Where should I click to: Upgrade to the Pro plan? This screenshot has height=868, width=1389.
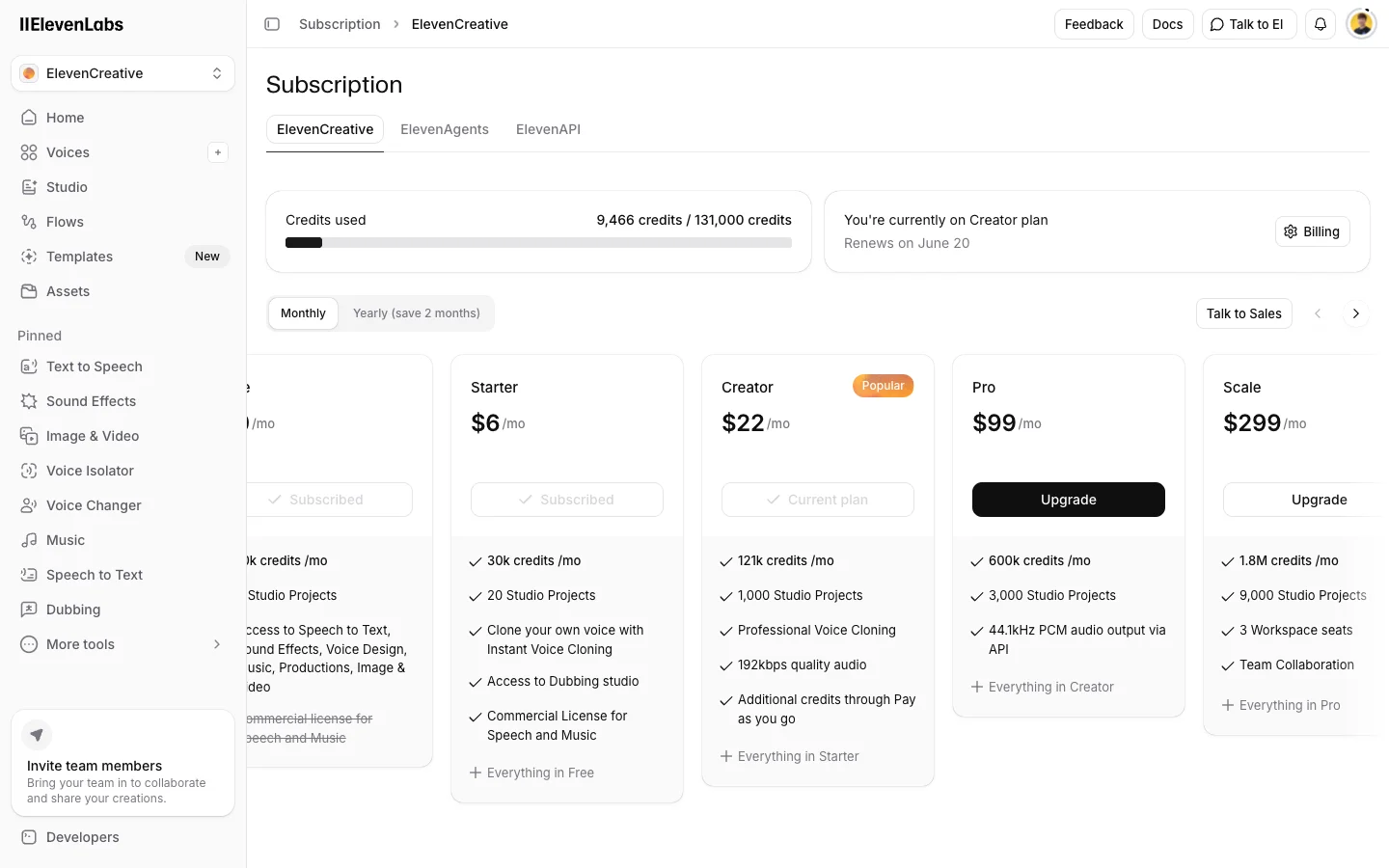tap(1069, 500)
